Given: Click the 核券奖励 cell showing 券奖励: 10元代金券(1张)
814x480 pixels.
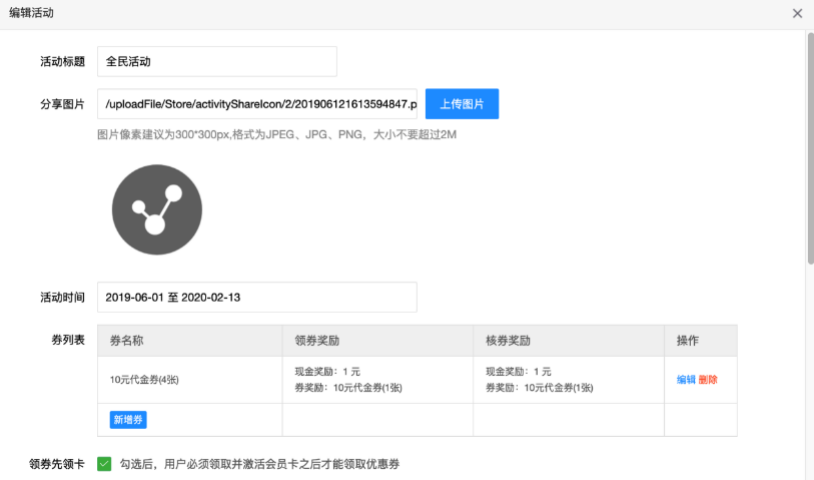Looking at the screenshot, I should click(x=569, y=380).
